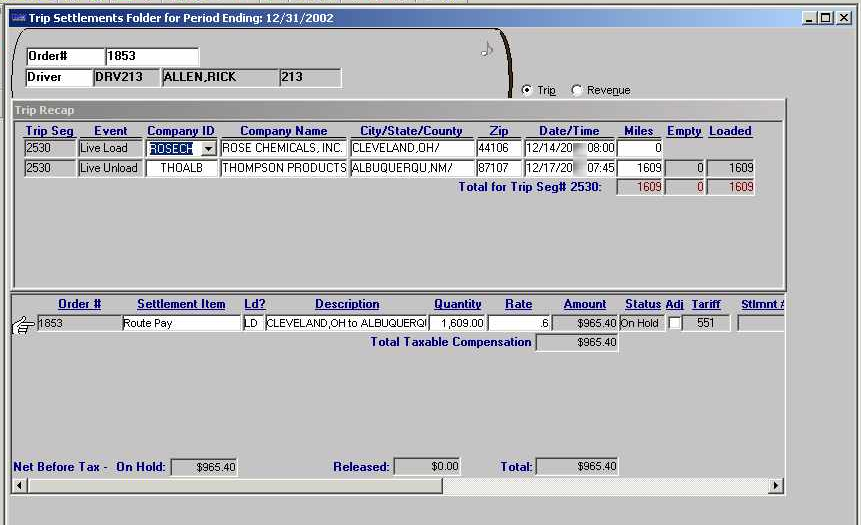Click the Loaded column header
The width and height of the screenshot is (861, 525).
(x=730, y=131)
